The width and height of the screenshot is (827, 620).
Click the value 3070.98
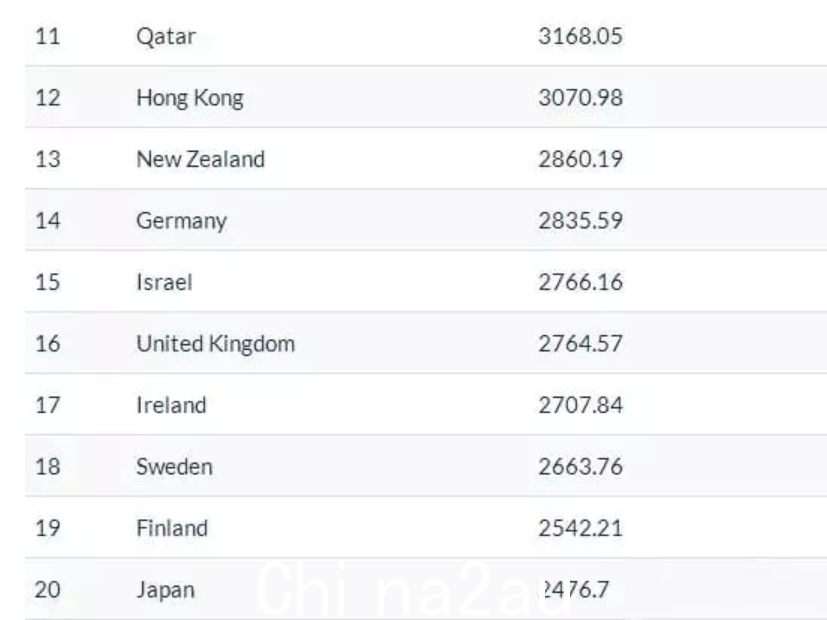580,98
